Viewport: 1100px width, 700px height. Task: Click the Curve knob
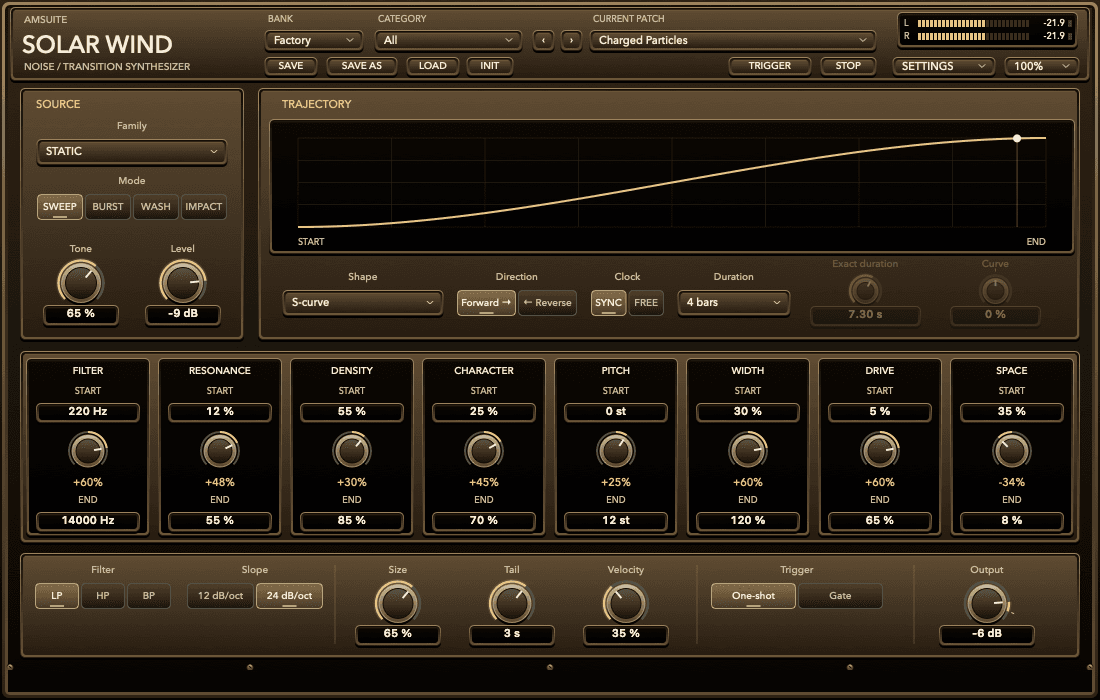[x=995, y=290]
